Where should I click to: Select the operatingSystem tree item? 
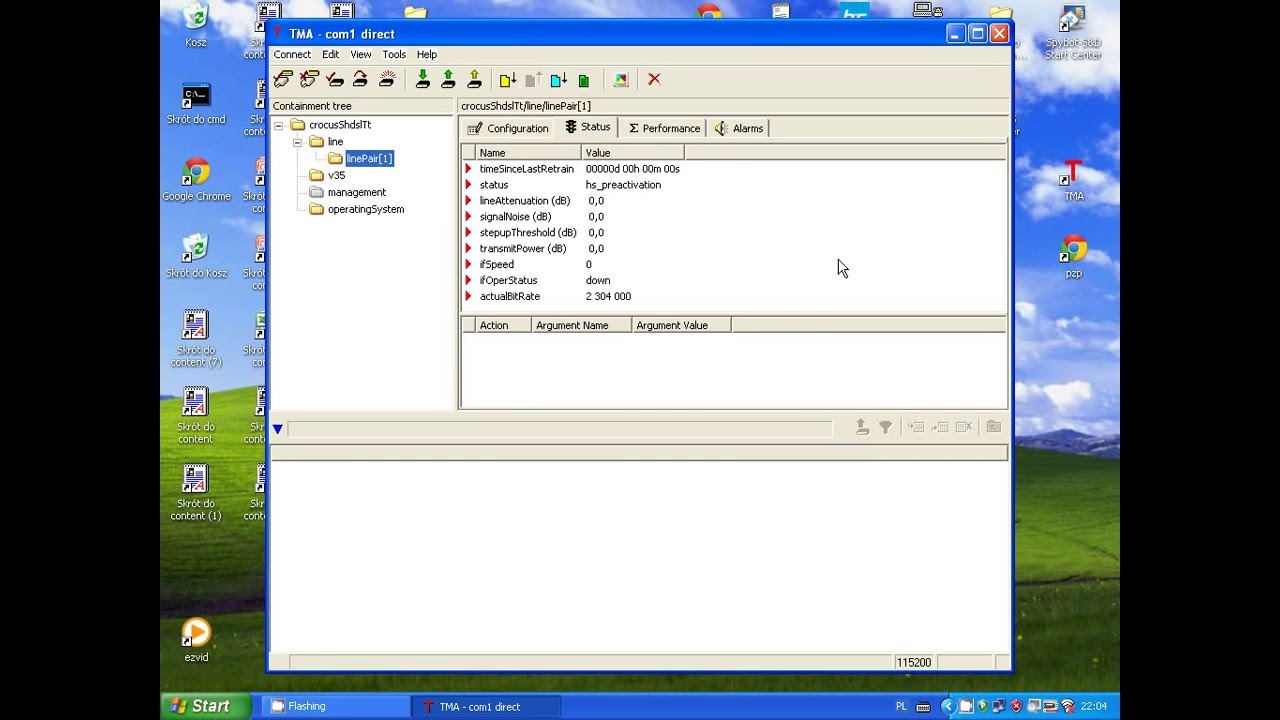click(x=366, y=209)
